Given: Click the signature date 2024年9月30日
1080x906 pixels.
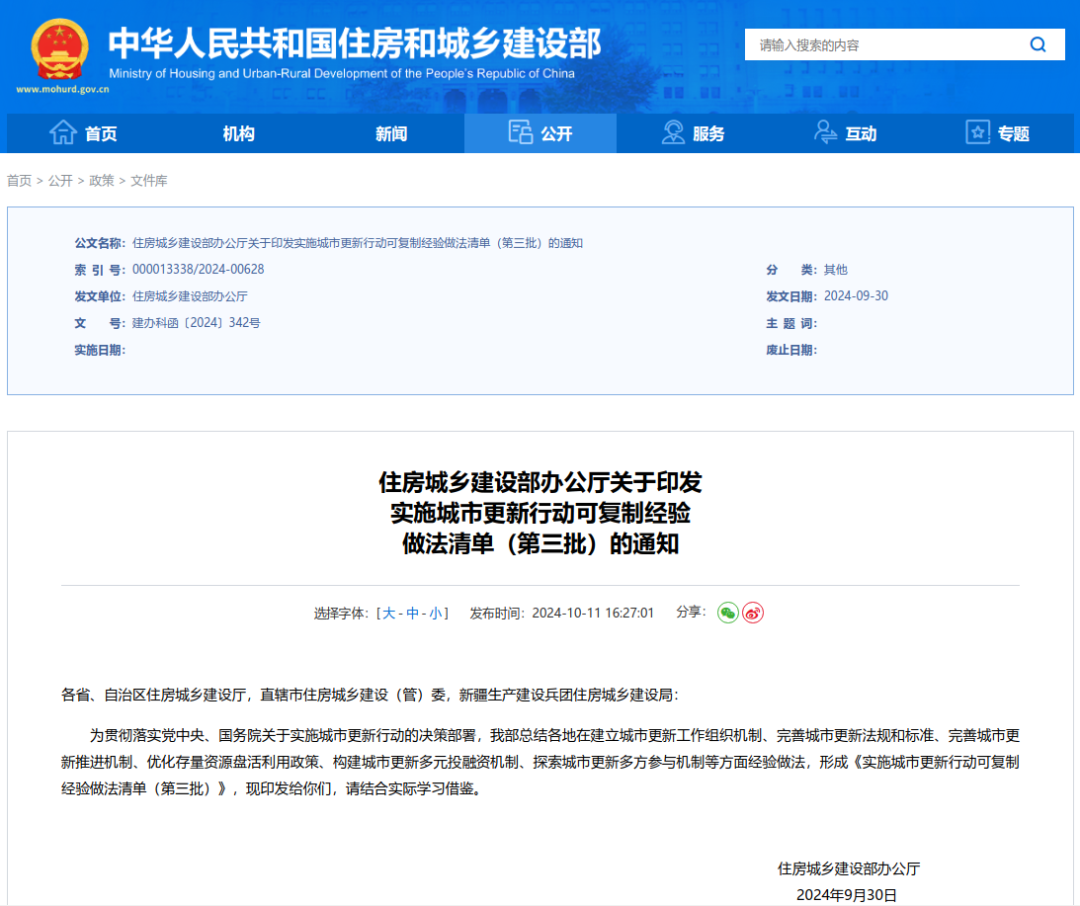Looking at the screenshot, I should (847, 895).
